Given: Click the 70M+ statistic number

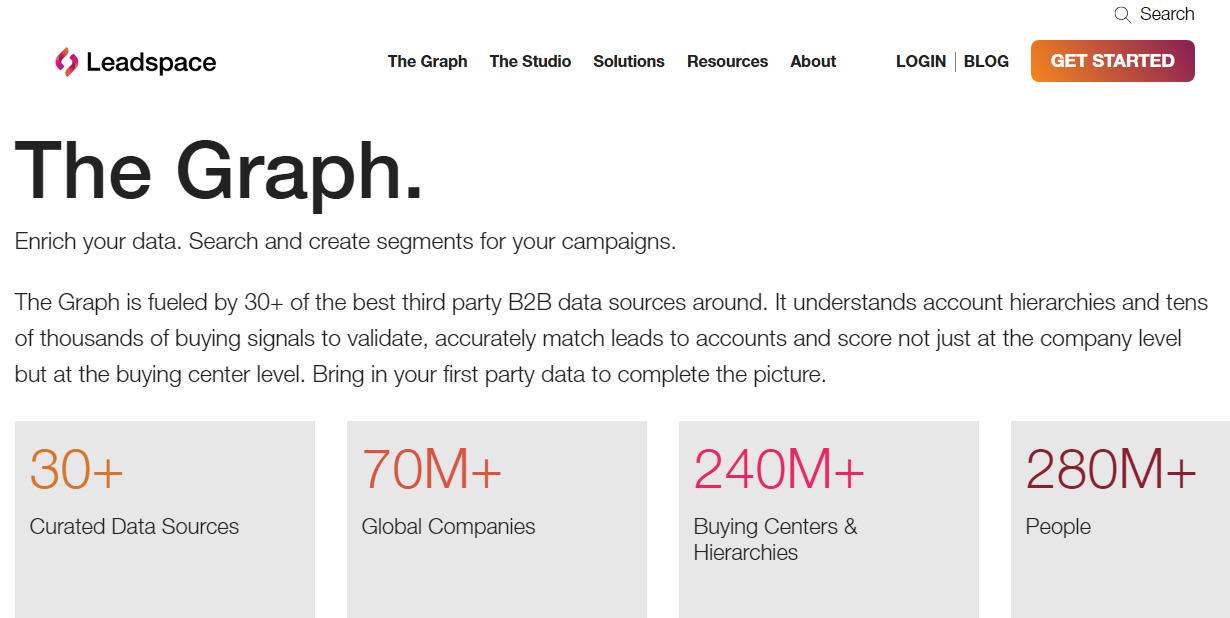Looking at the screenshot, I should (x=432, y=468).
